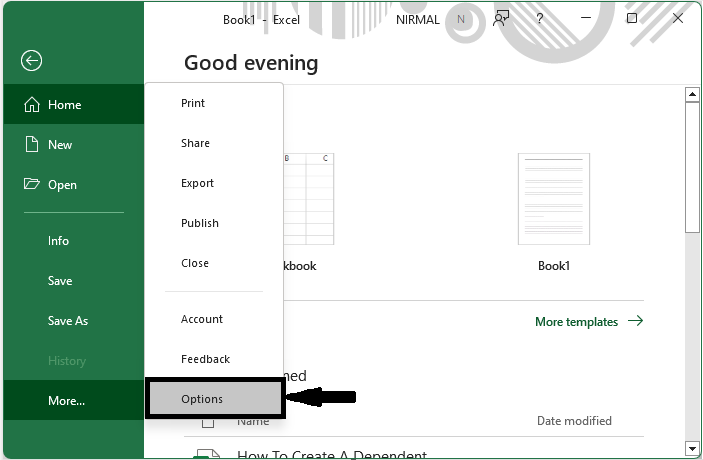This screenshot has width=703, height=460.
Task: Maximize the Excel window
Action: click(x=632, y=18)
